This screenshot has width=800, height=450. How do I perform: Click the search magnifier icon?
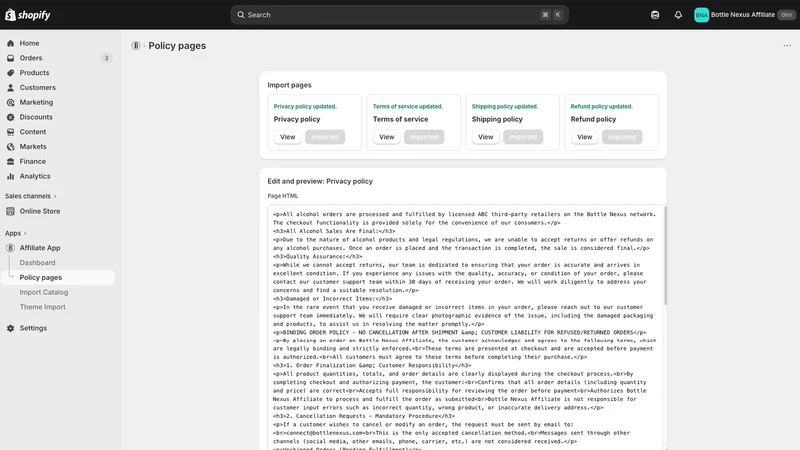(x=241, y=15)
